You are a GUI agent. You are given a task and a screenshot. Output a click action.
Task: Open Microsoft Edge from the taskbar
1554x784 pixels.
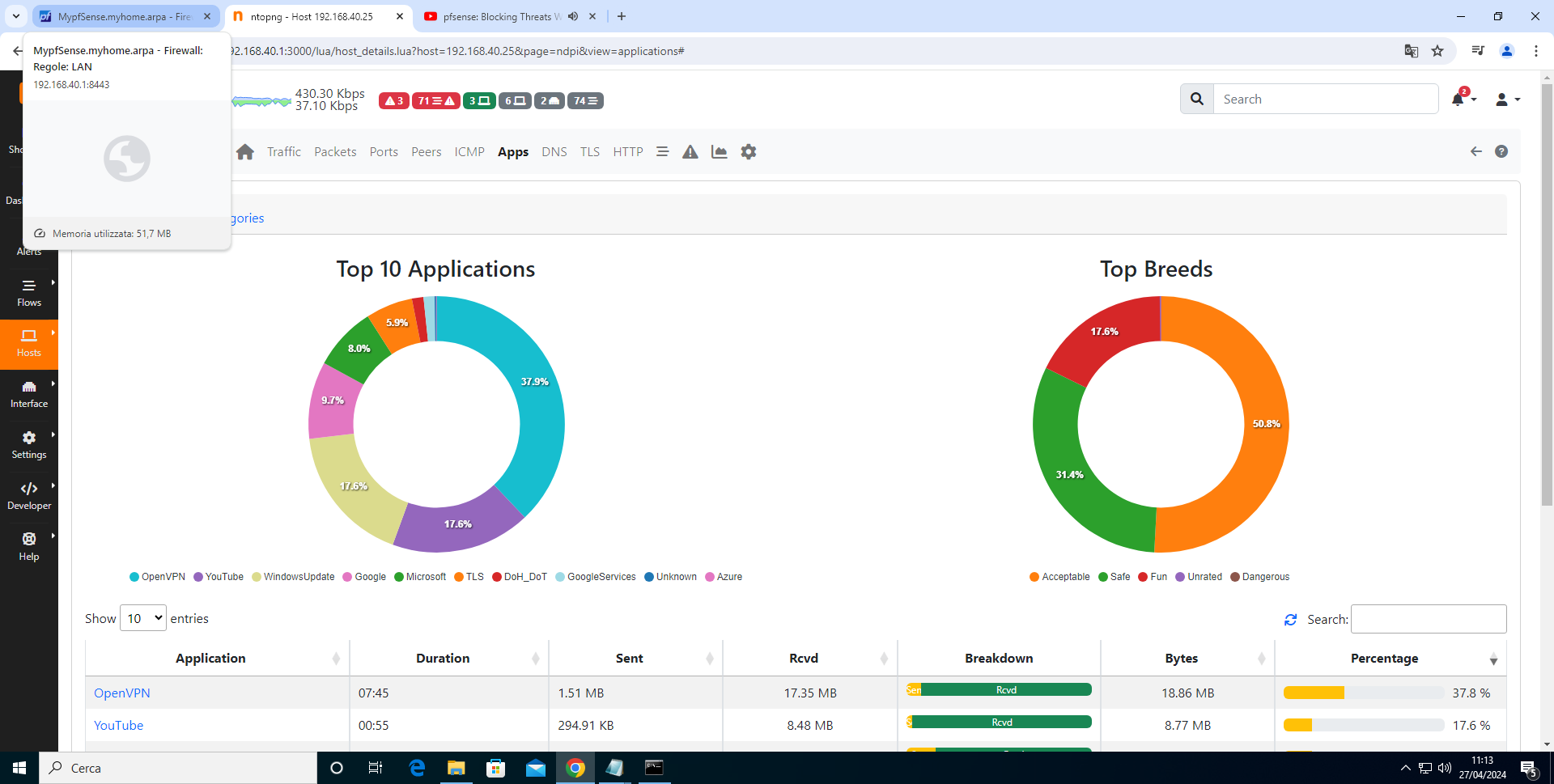[x=417, y=768]
